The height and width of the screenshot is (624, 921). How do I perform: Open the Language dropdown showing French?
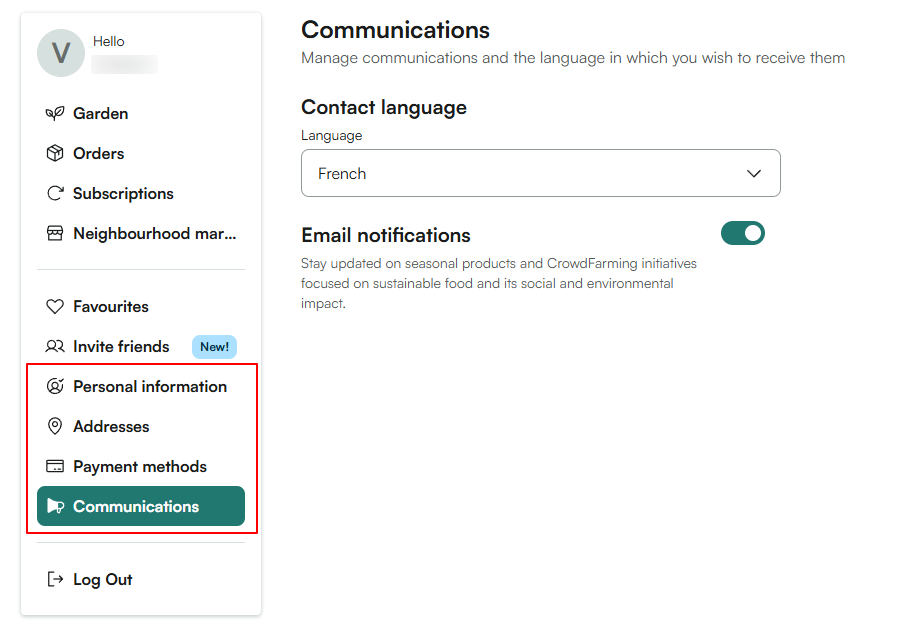coord(540,174)
